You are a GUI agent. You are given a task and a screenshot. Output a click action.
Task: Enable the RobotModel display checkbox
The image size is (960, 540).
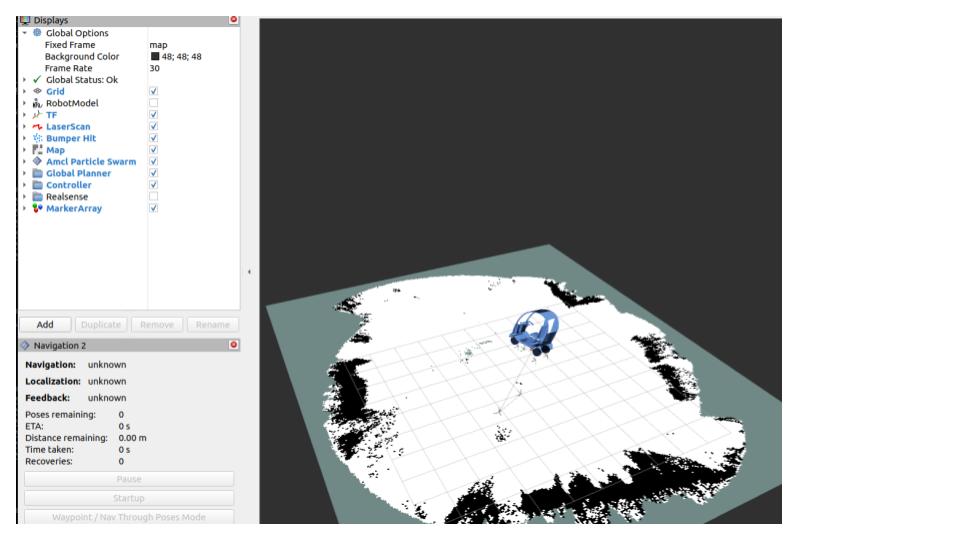tap(154, 103)
